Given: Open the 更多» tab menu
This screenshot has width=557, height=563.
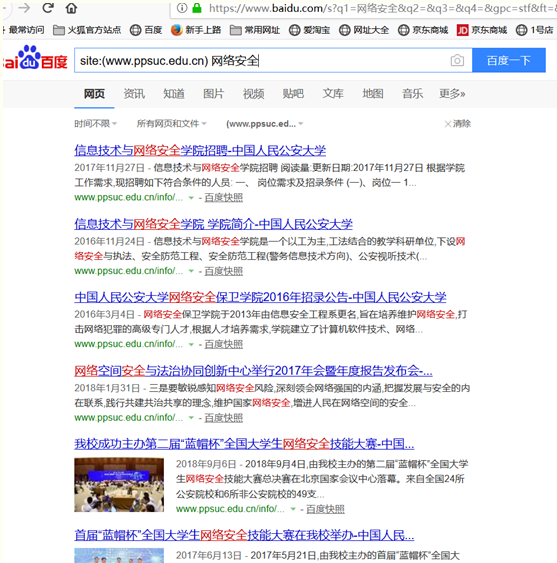Looking at the screenshot, I should pyautogui.click(x=452, y=94).
